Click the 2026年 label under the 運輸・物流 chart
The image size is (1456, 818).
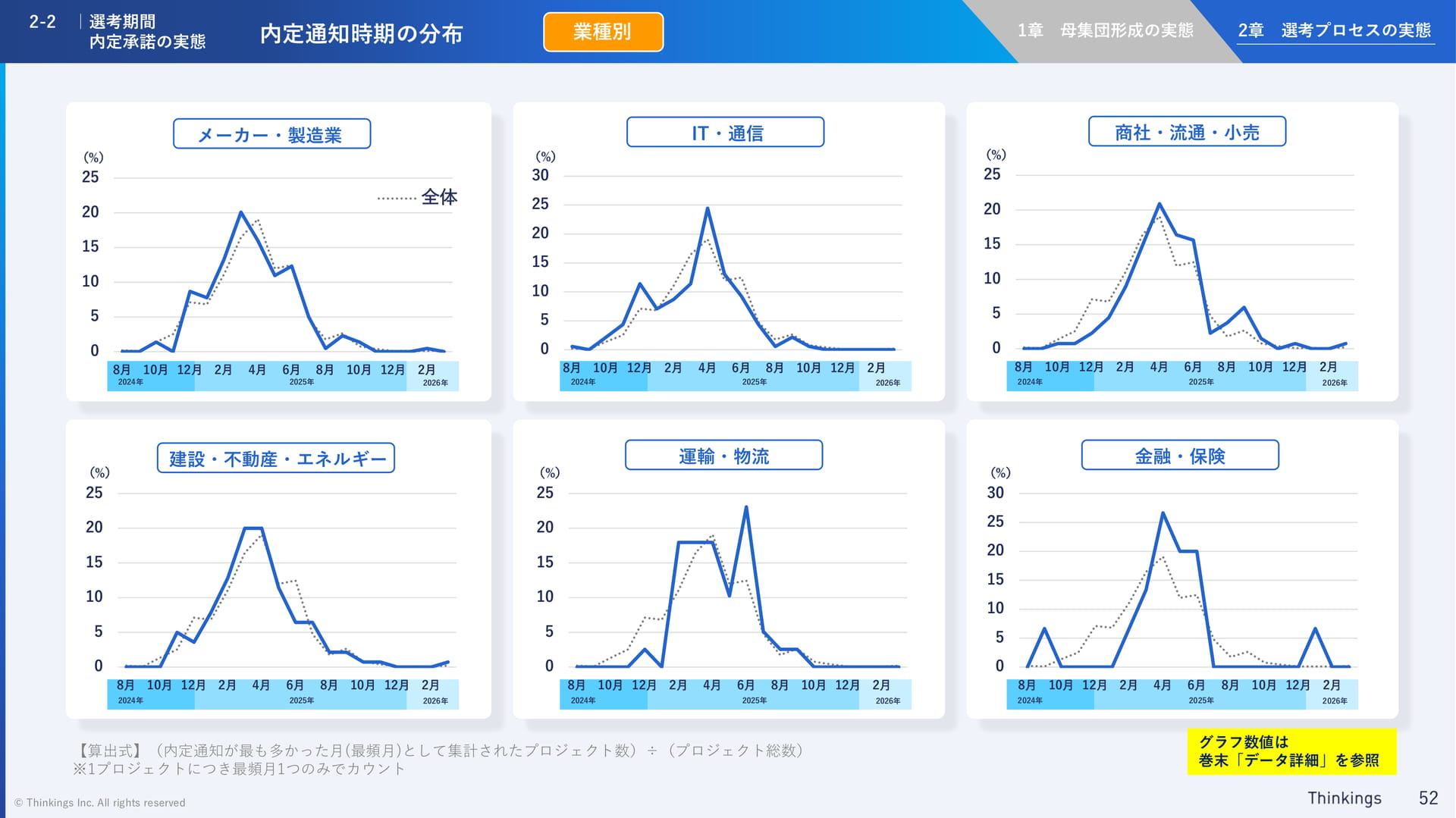click(x=887, y=701)
